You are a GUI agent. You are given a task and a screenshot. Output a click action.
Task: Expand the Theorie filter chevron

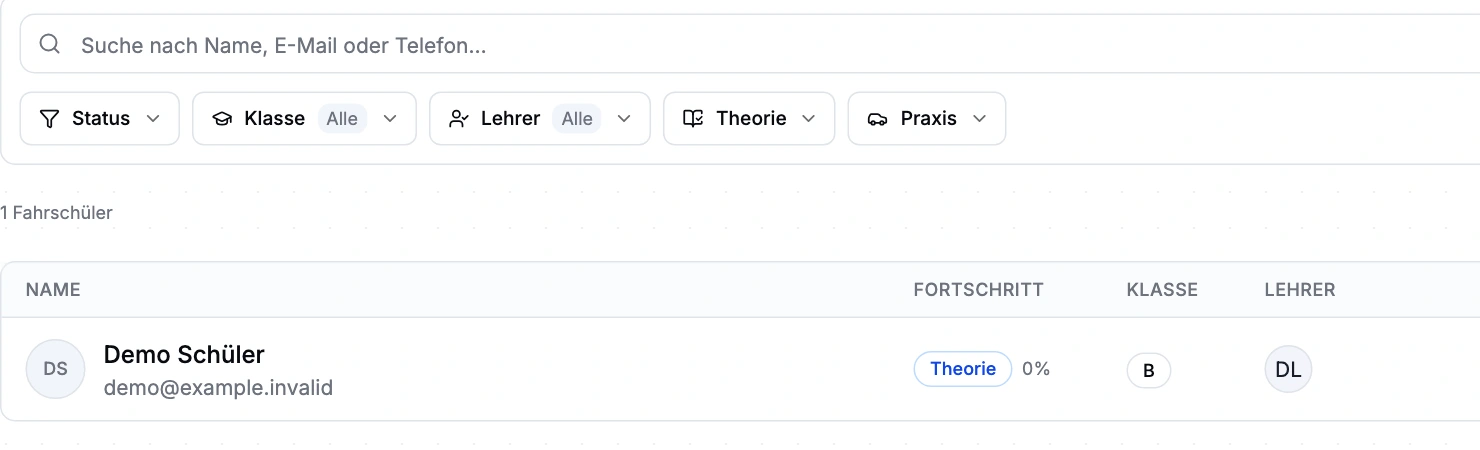808,119
